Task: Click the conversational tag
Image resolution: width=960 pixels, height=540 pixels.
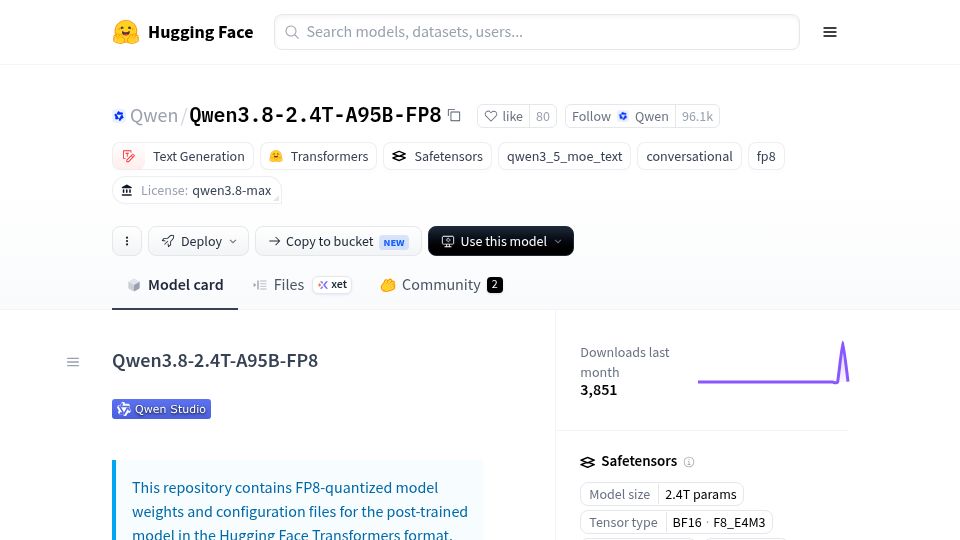Action: click(x=689, y=156)
